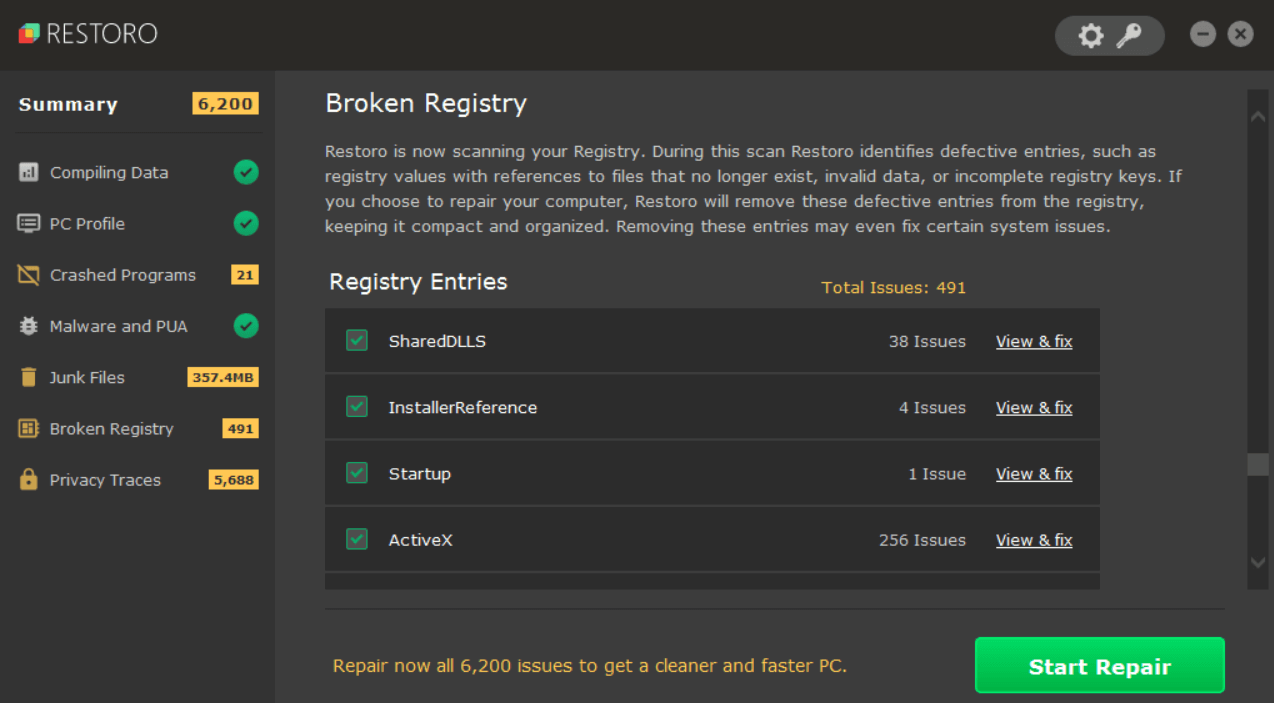Select Broken Registry in the sidebar

pos(111,428)
